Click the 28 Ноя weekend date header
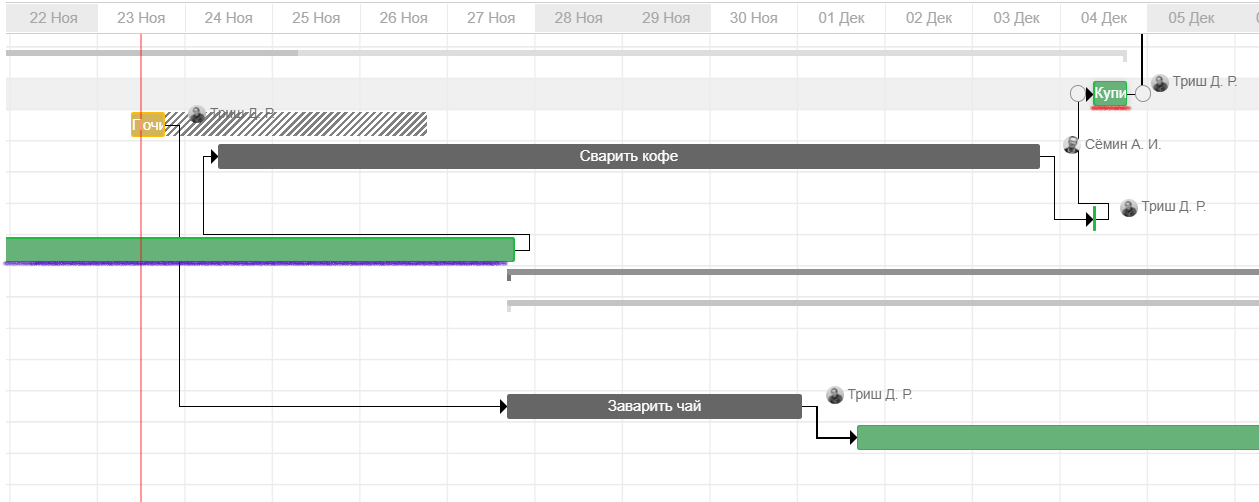 578,18
